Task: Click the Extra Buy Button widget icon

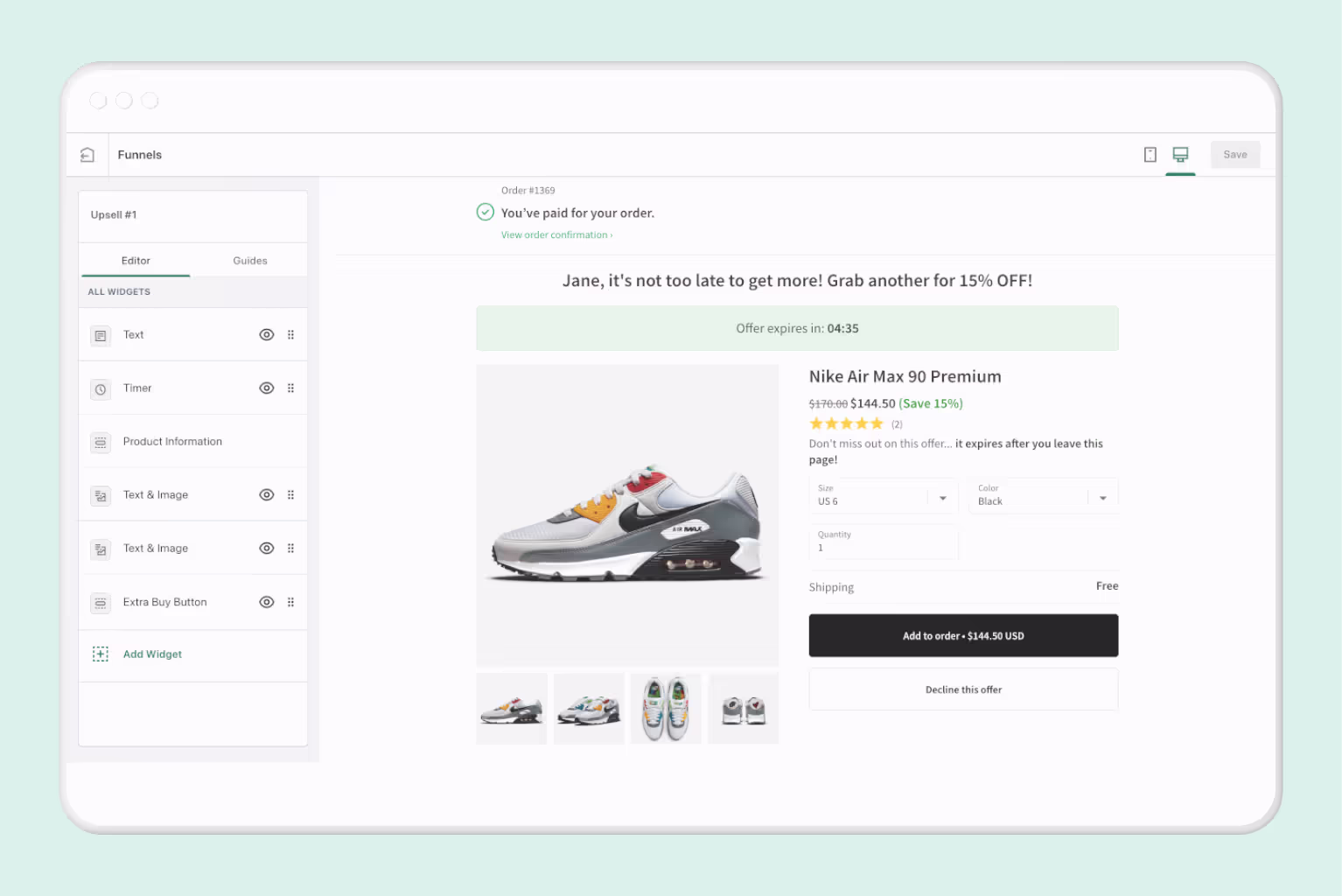Action: [101, 603]
